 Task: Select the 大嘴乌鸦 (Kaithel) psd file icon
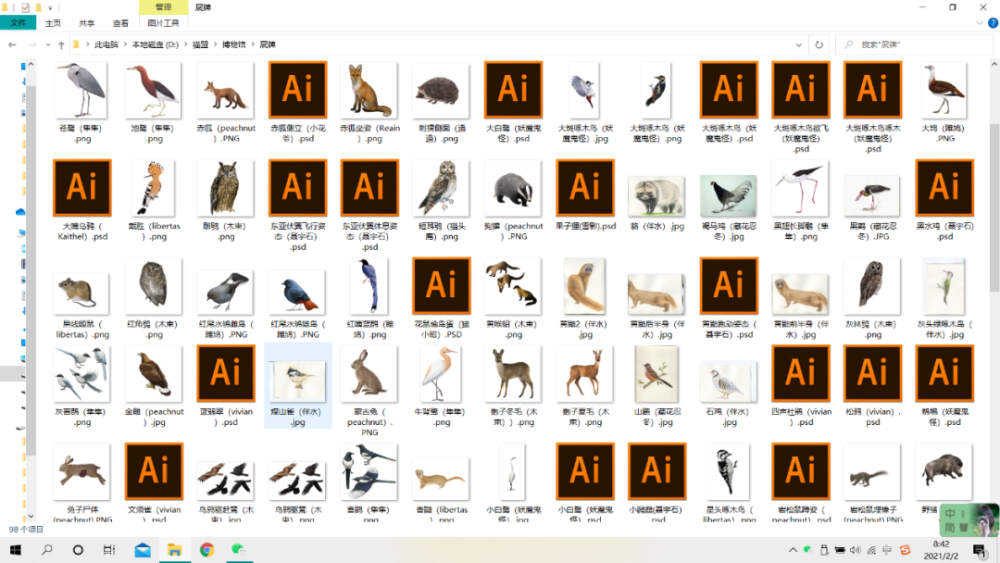[x=82, y=188]
